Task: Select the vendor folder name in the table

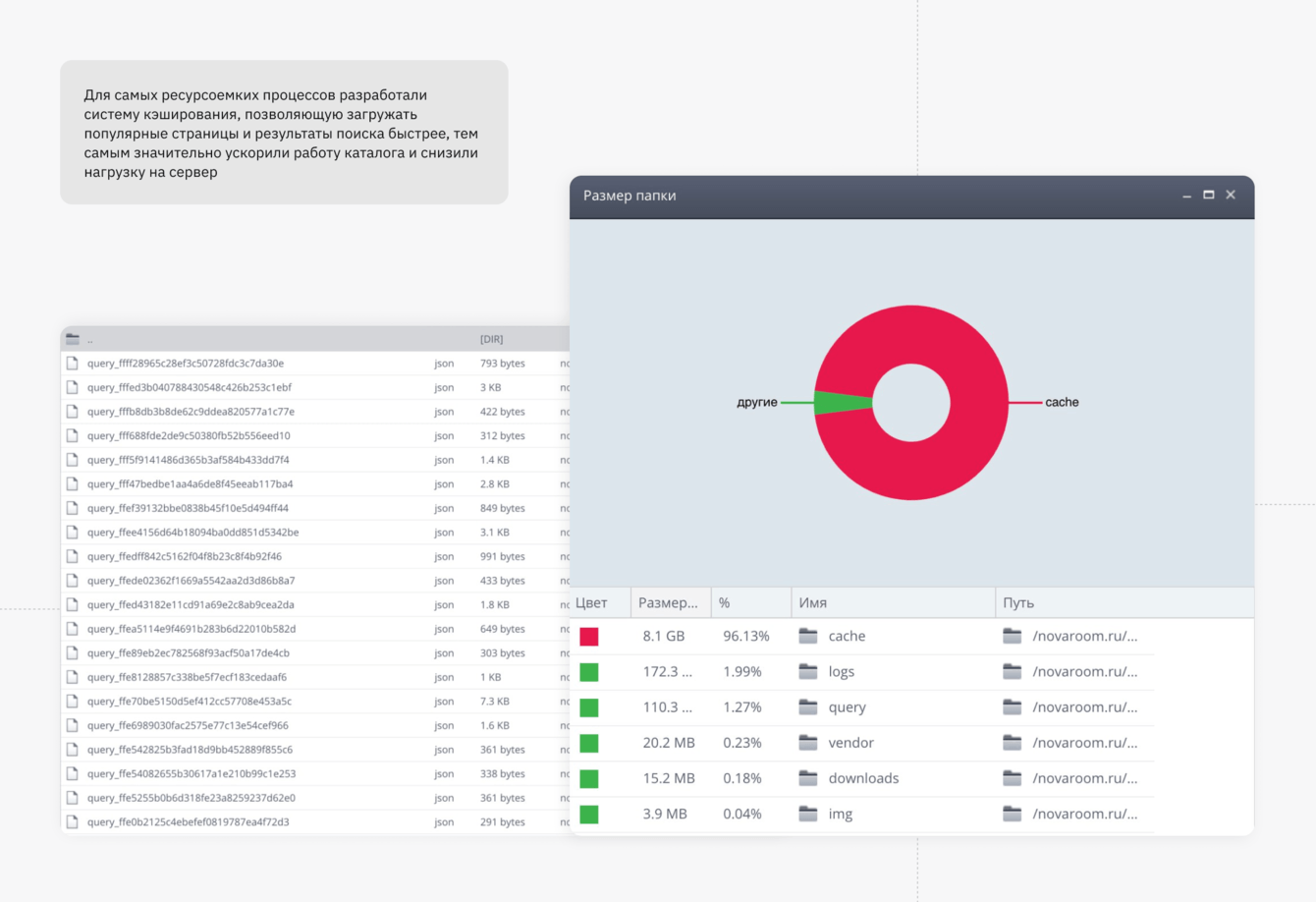Action: 850,742
